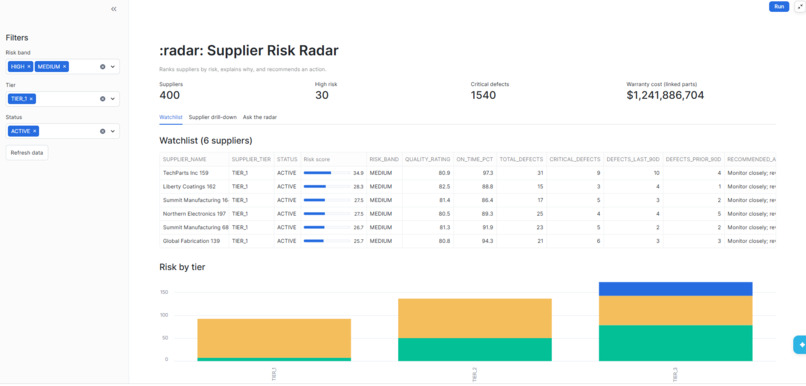Image resolution: width=806 pixels, height=386 pixels.
Task: Click the green segment of the TIER_2 bar
Action: [x=475, y=349]
